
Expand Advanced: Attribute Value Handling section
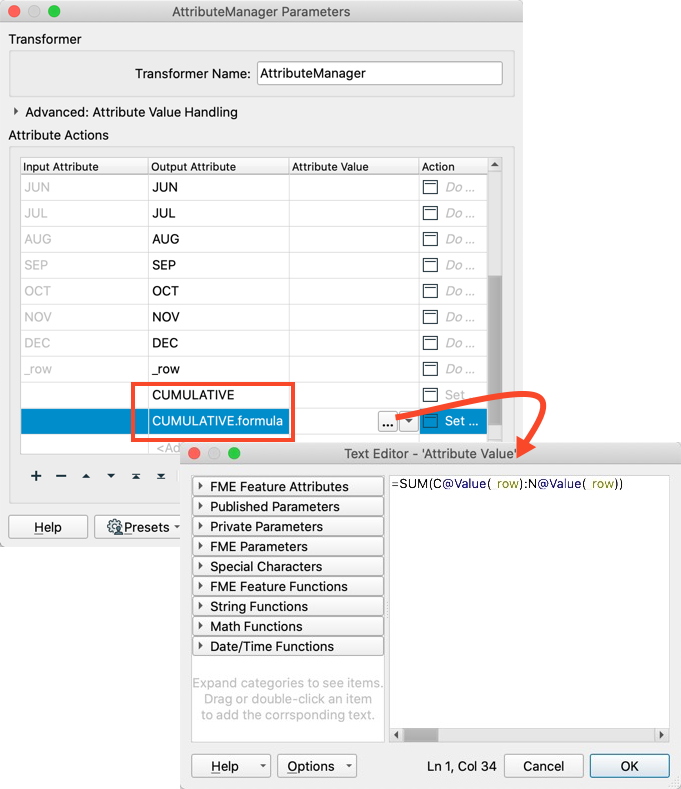pyautogui.click(x=16, y=112)
